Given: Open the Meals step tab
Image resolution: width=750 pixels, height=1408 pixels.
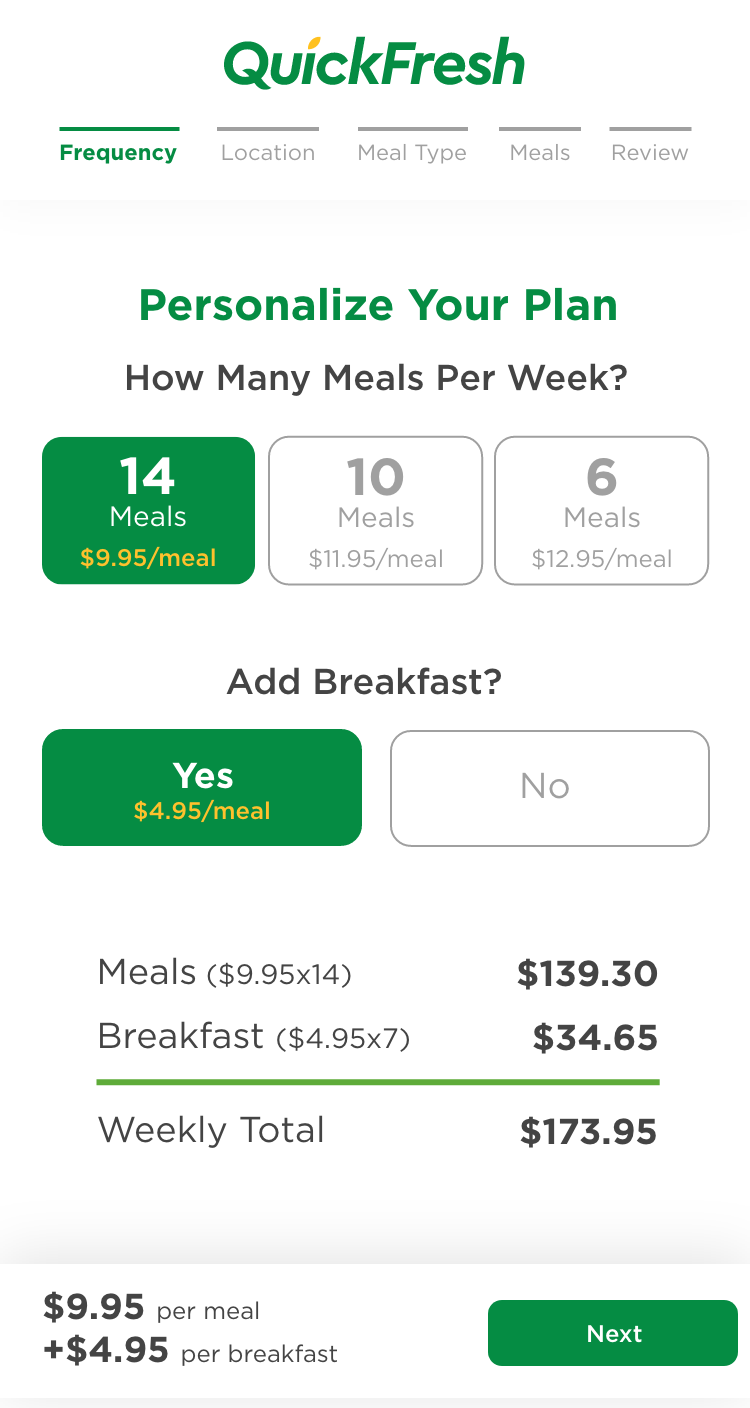Looking at the screenshot, I should point(540,152).
